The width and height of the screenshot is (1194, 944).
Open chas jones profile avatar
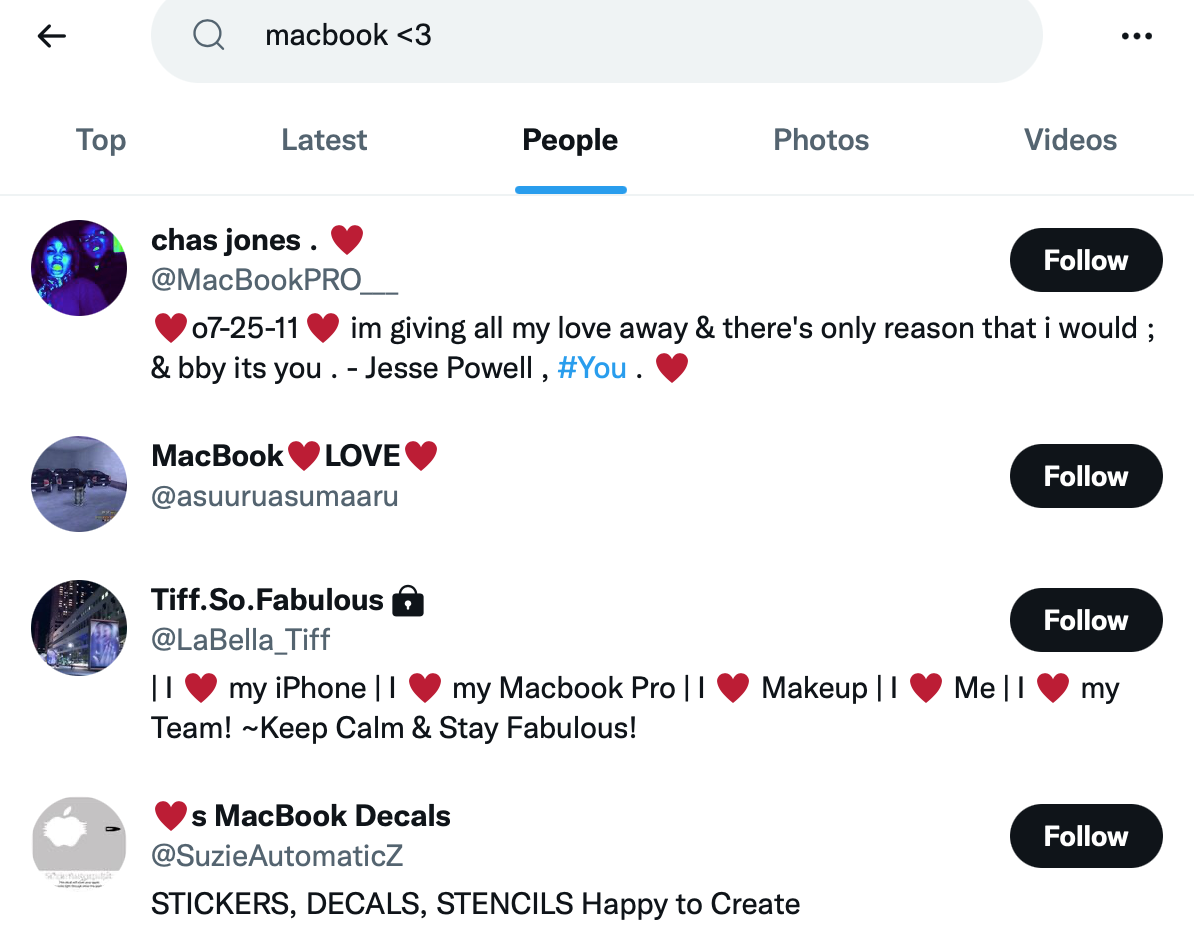click(79, 268)
